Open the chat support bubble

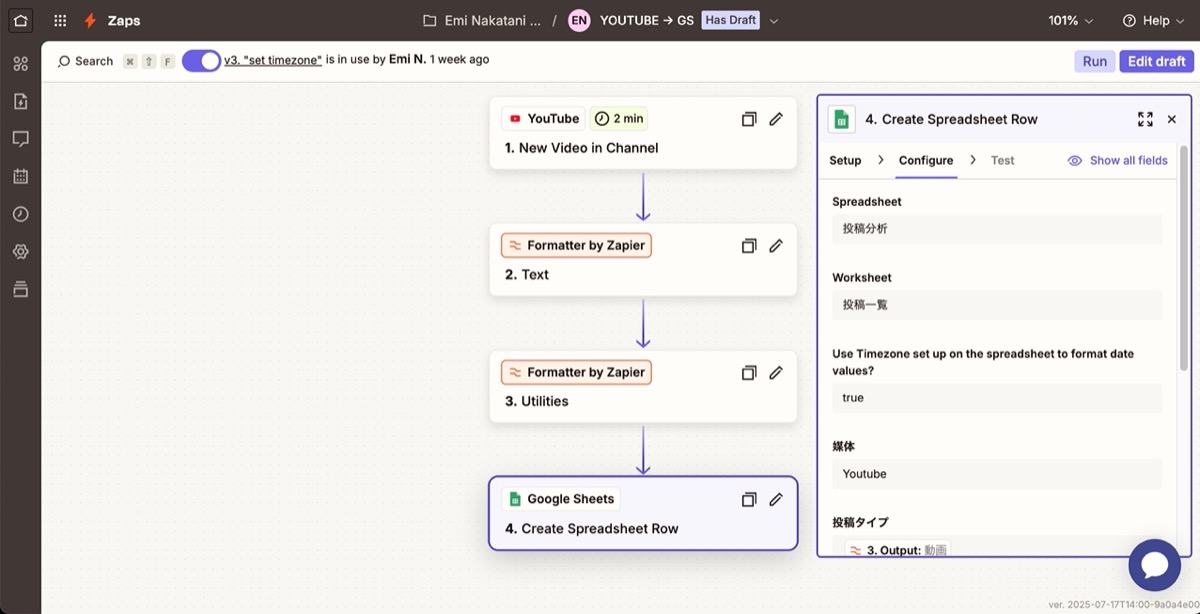(1154, 565)
